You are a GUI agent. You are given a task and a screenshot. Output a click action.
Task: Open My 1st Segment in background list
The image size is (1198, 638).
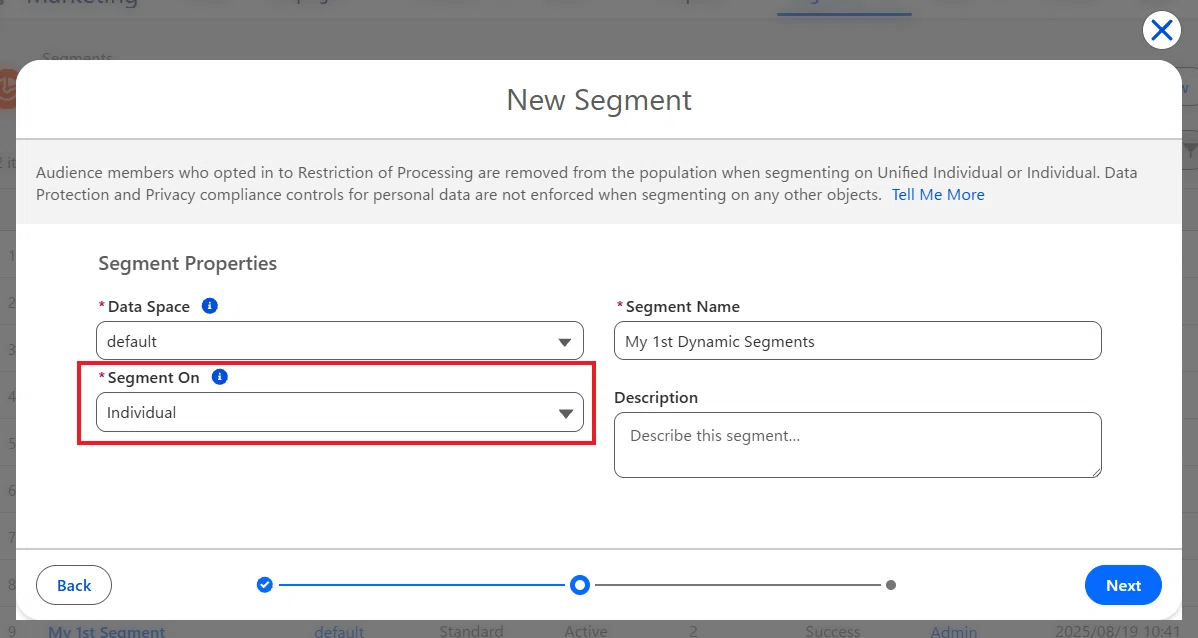106,631
